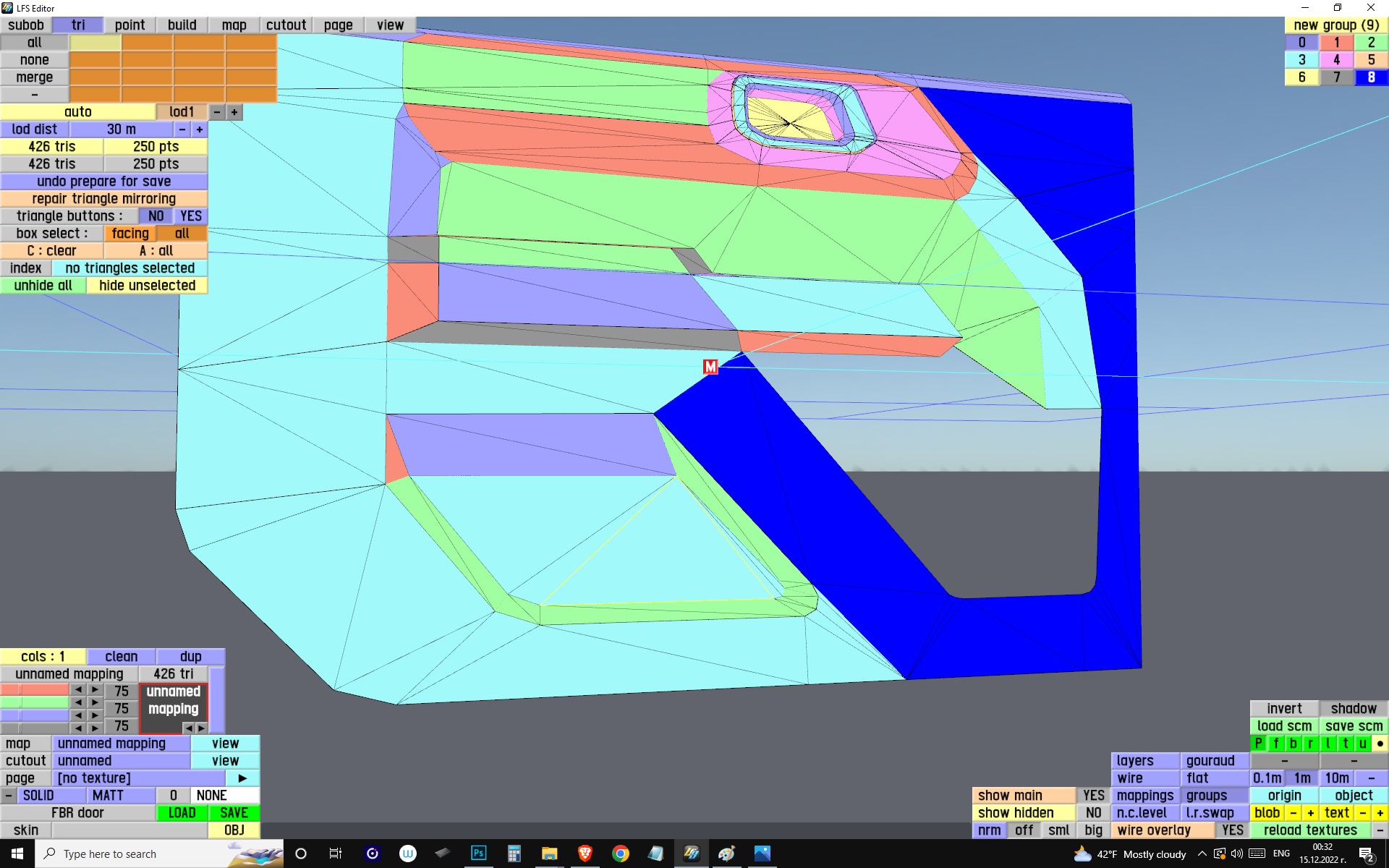The width and height of the screenshot is (1389, 868).
Task: Increase blob size with plus
Action: 1310,812
